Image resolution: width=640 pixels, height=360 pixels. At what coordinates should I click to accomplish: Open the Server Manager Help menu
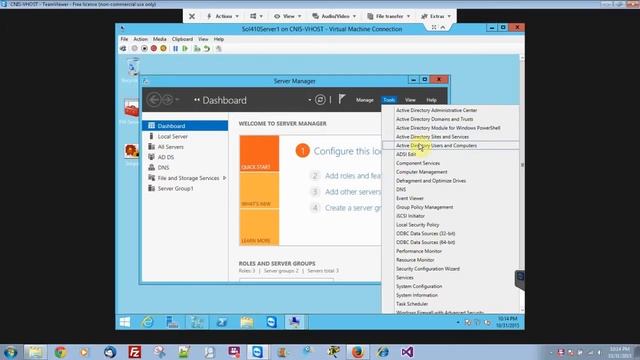[431, 100]
